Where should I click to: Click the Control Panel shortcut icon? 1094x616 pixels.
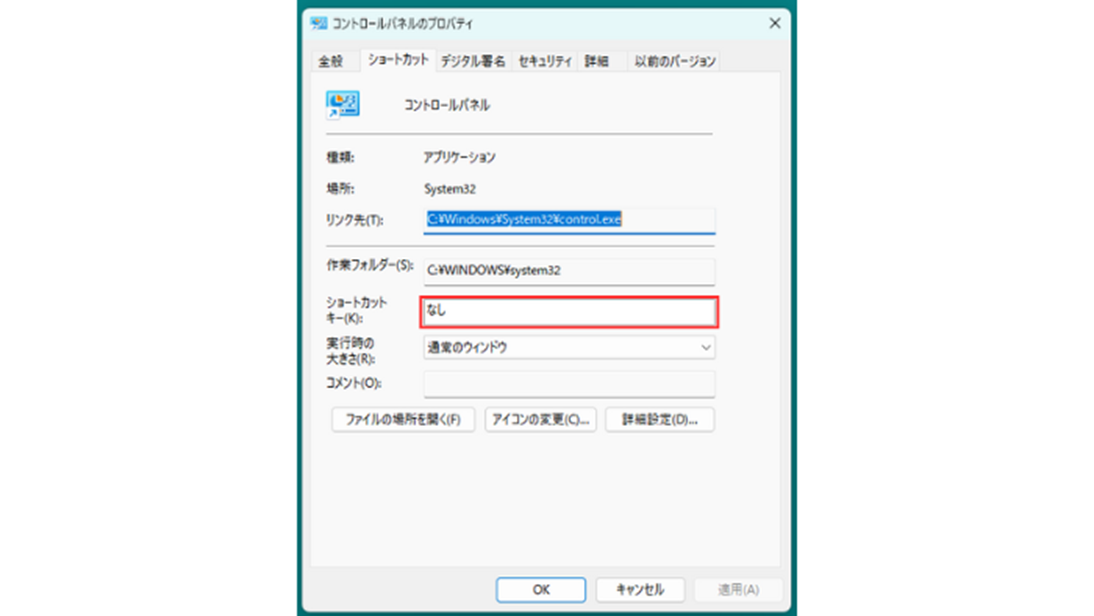click(x=343, y=105)
